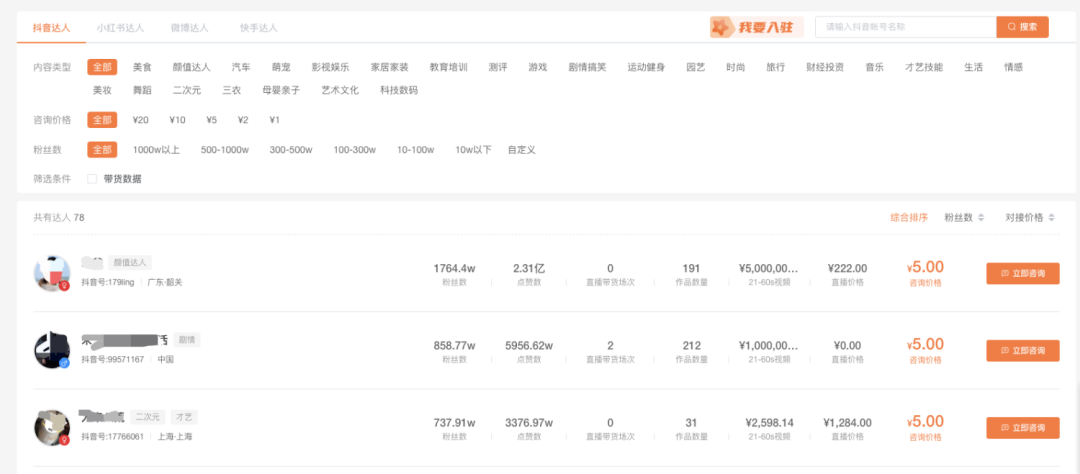Choose ¥1 consultation price filter
This screenshot has height=474, width=1080.
click(275, 120)
